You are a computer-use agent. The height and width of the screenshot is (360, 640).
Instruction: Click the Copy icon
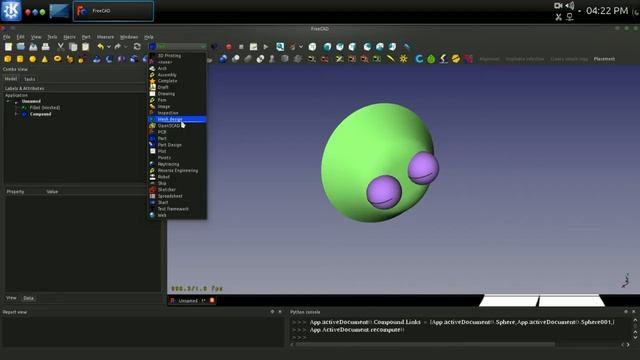coord(73,47)
